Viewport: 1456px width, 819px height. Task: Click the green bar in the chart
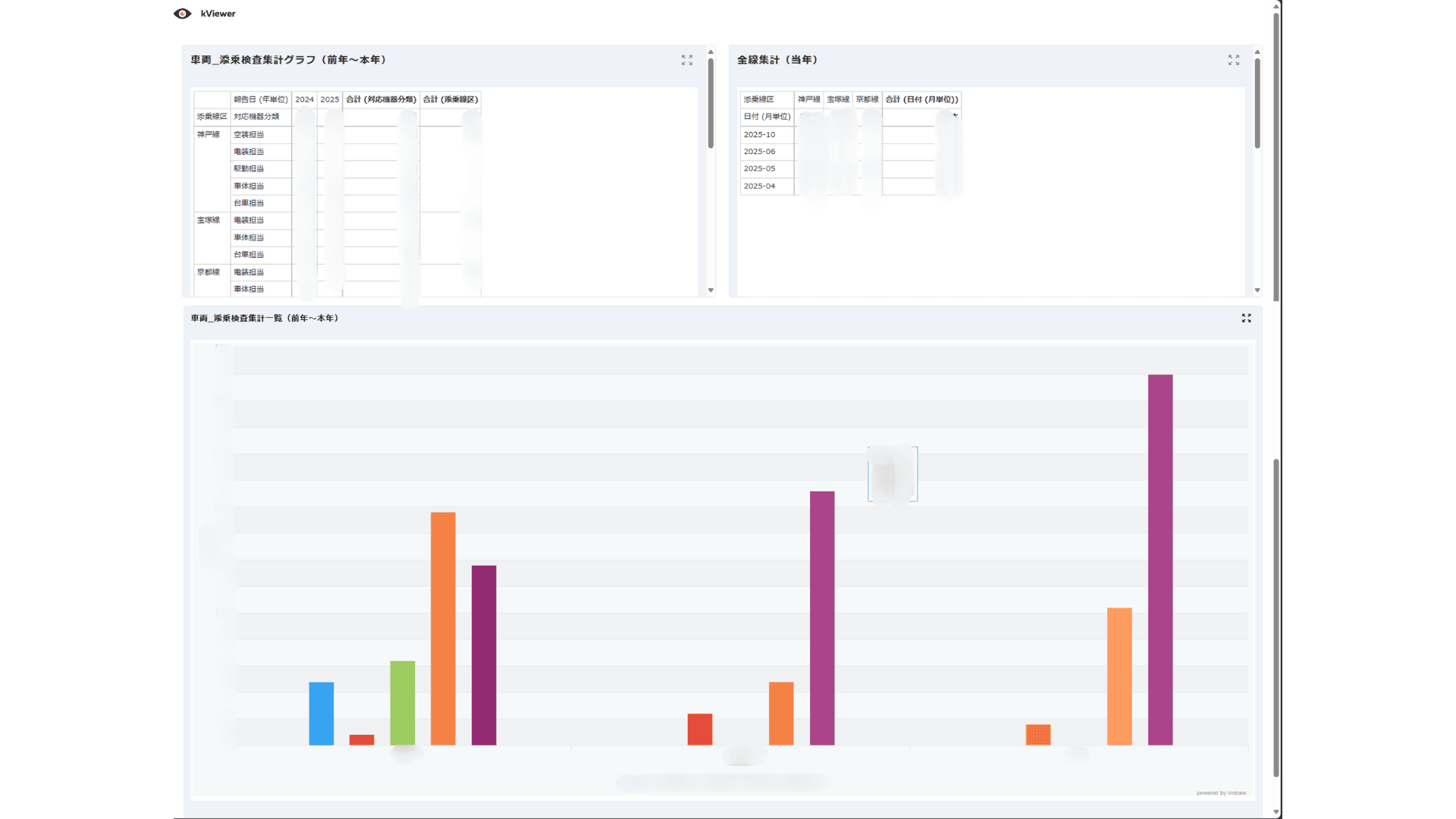403,703
